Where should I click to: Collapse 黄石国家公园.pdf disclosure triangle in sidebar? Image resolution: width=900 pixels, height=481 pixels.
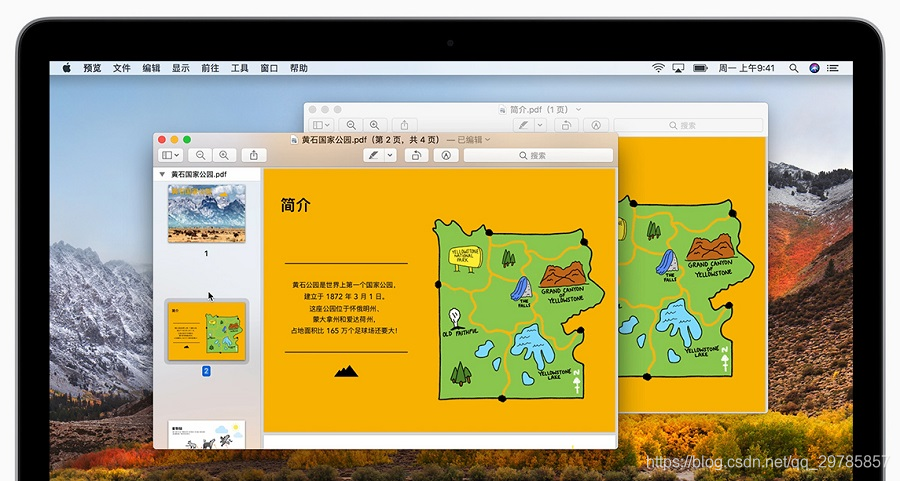click(162, 174)
